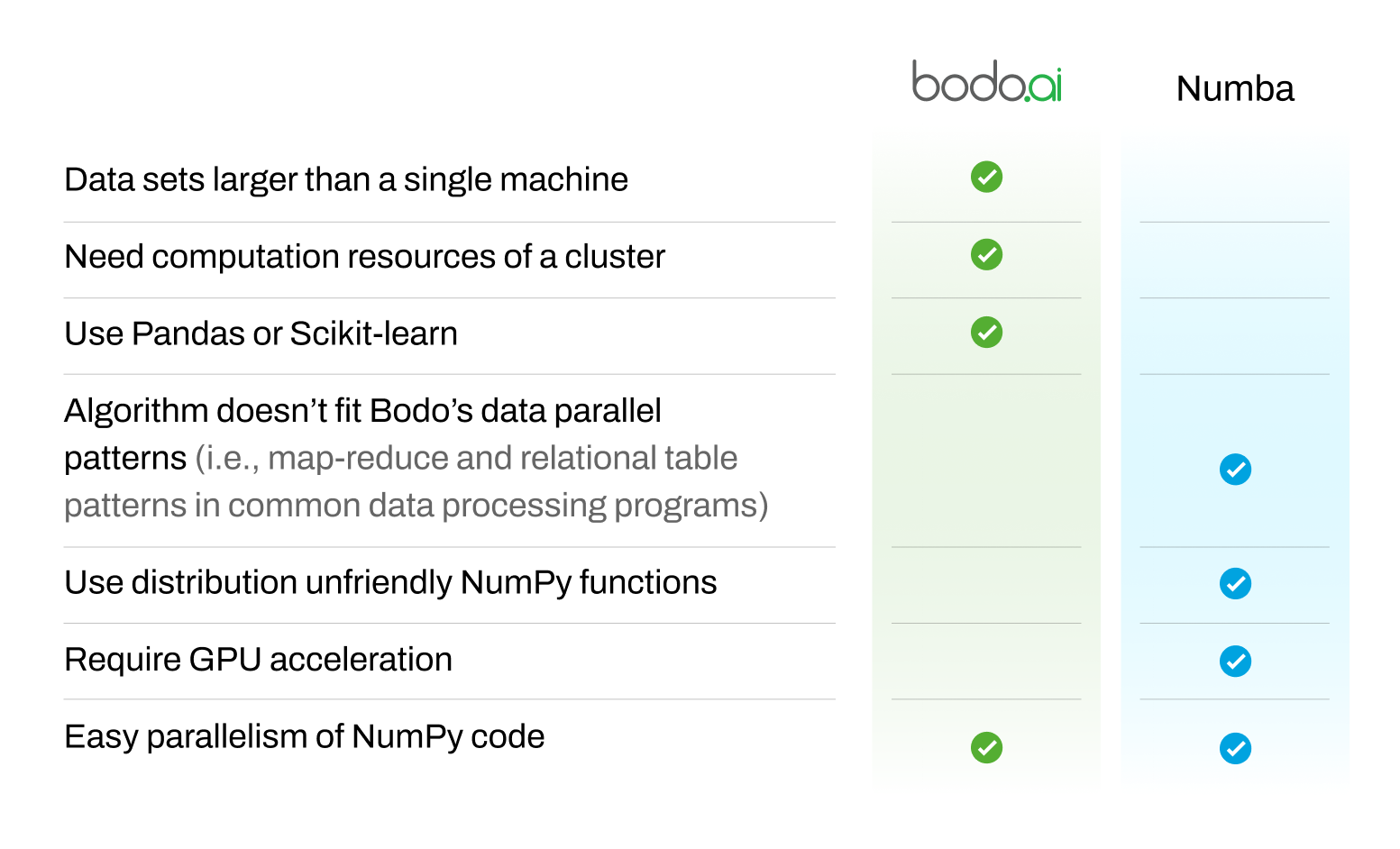Select 'Need computation resources of a cluster' text
The height and width of the screenshot is (849, 1400).
[x=364, y=257]
